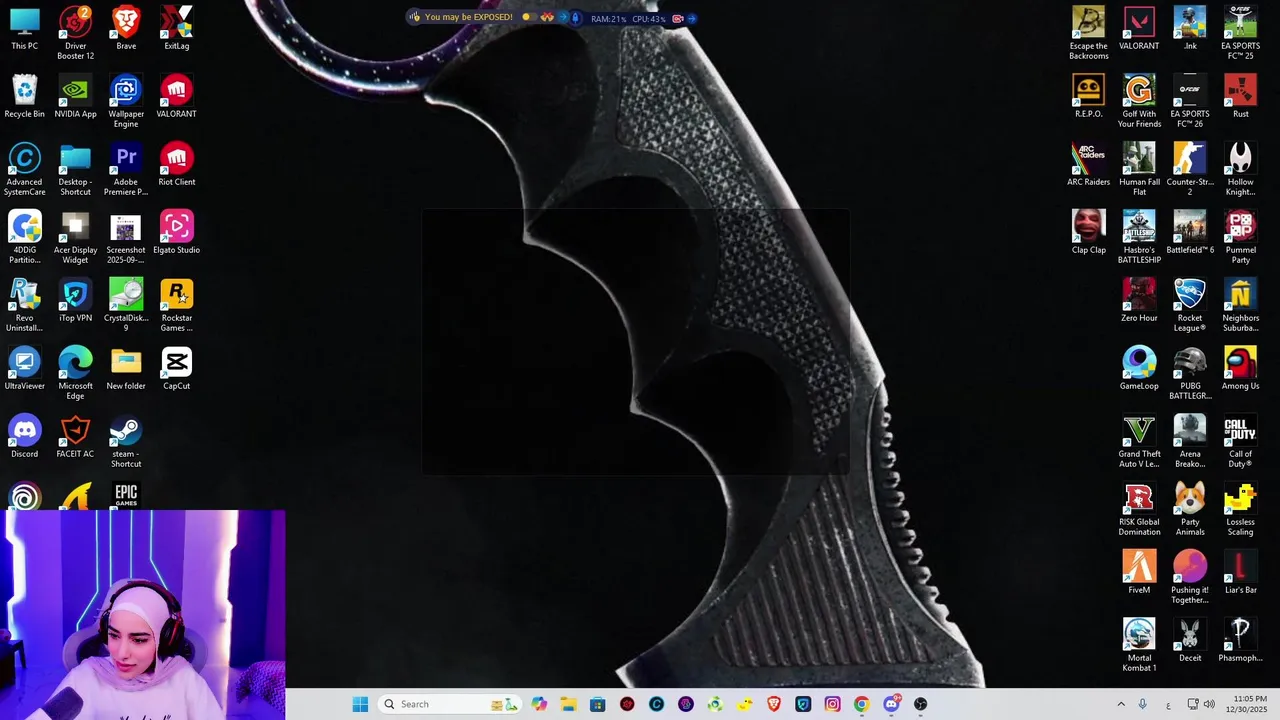
Task: Click the red screen recorder widget icon
Action: tap(678, 18)
